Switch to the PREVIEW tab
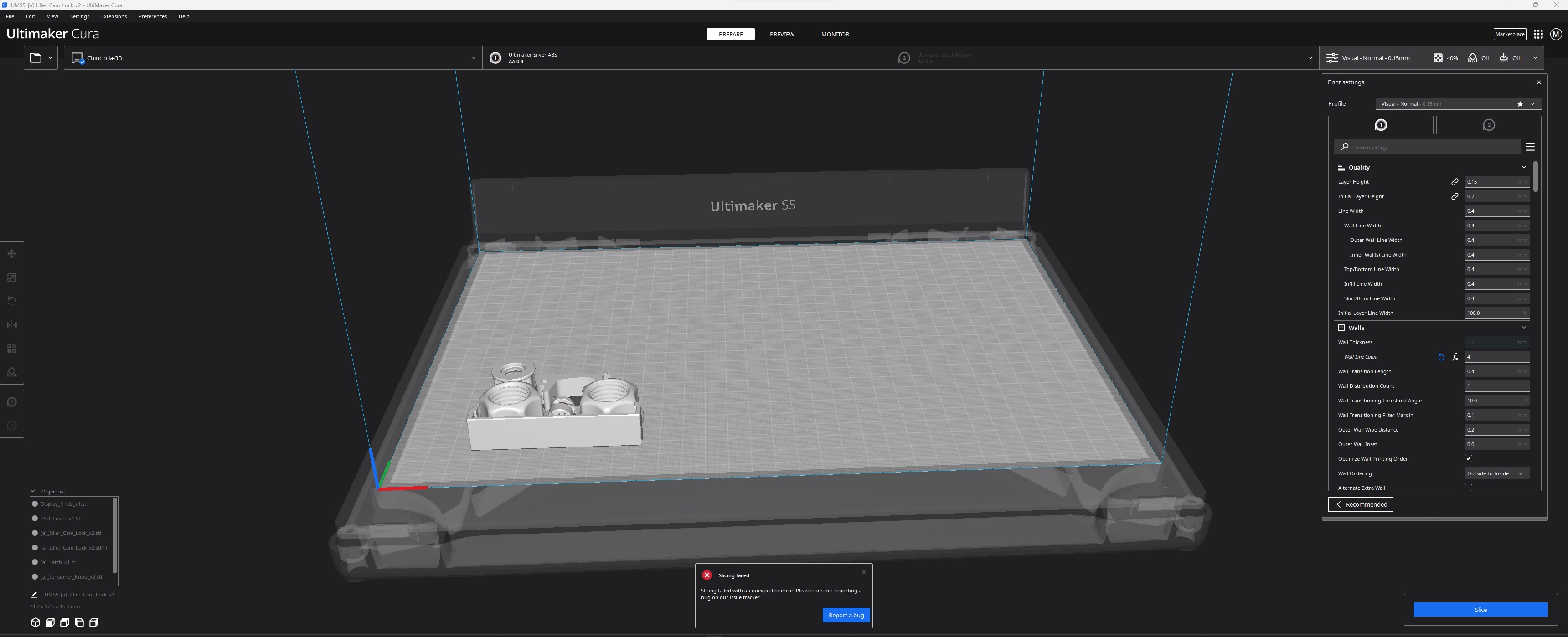The image size is (1568, 637). (782, 34)
